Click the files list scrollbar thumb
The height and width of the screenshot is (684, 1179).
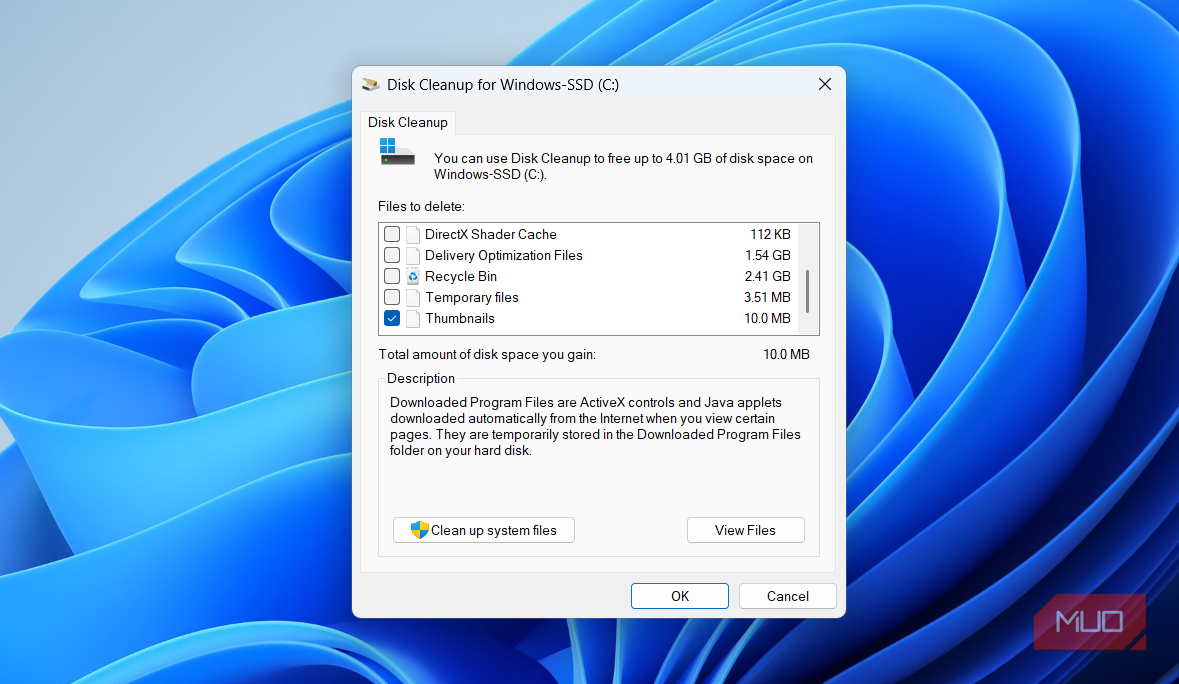(x=808, y=291)
